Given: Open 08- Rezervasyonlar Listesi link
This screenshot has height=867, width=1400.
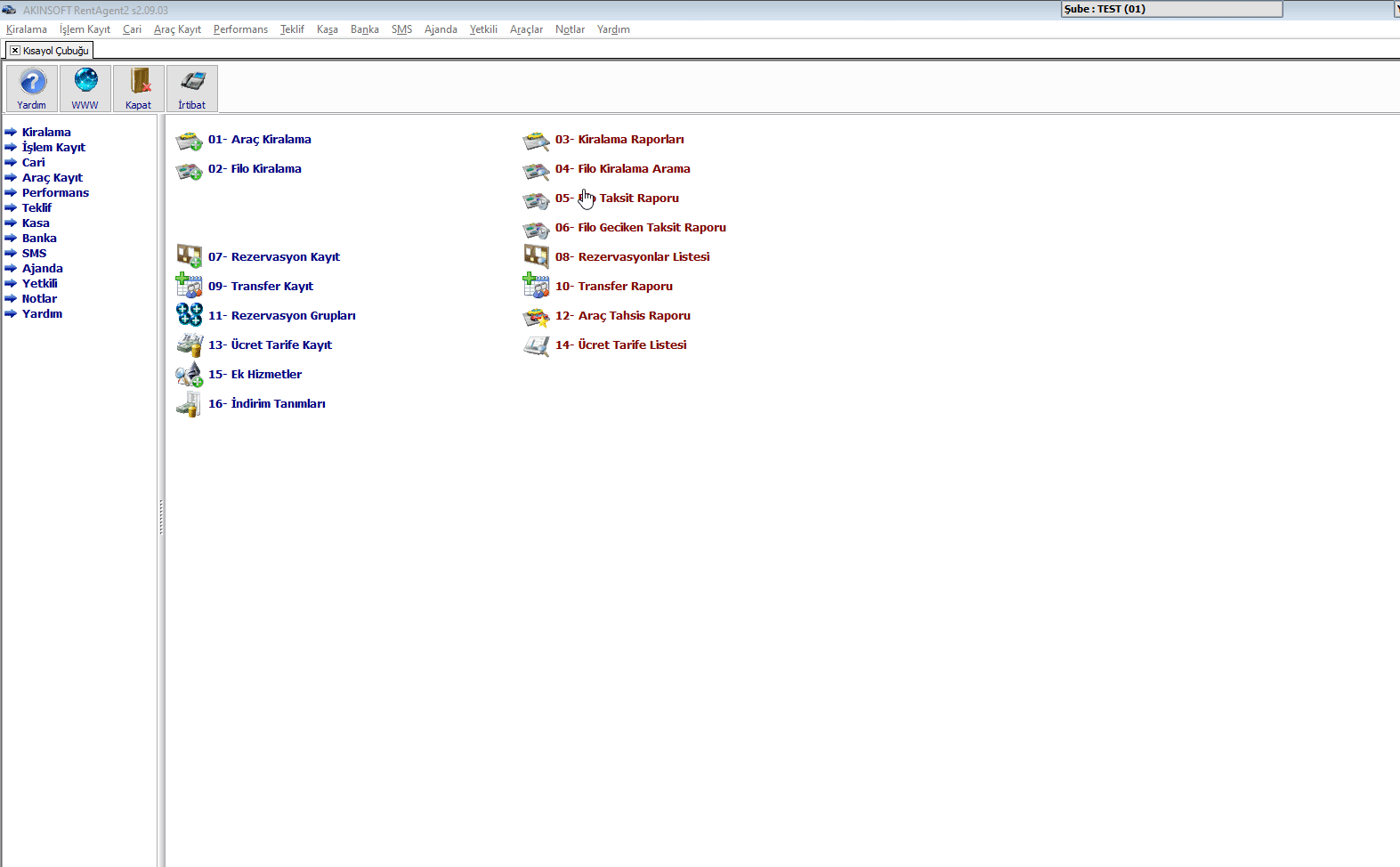Looking at the screenshot, I should tap(633, 257).
